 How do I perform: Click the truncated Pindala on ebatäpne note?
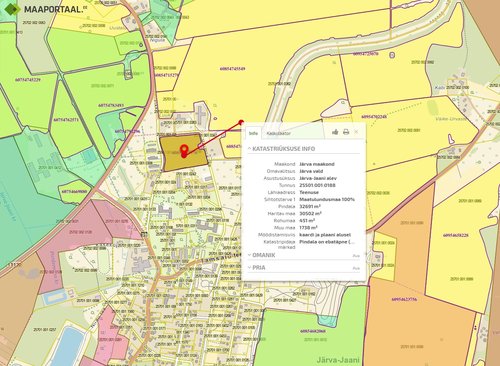(327, 242)
